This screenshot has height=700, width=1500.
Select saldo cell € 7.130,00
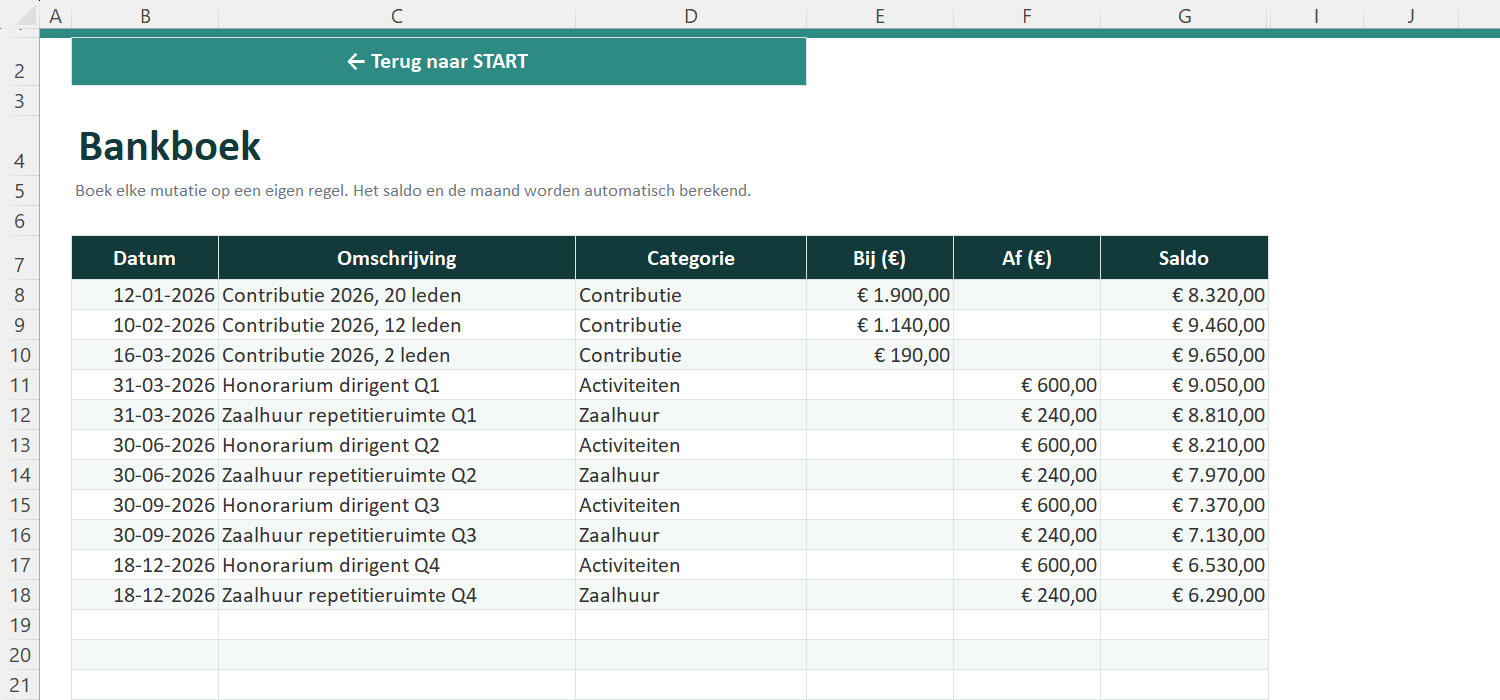tap(1185, 535)
